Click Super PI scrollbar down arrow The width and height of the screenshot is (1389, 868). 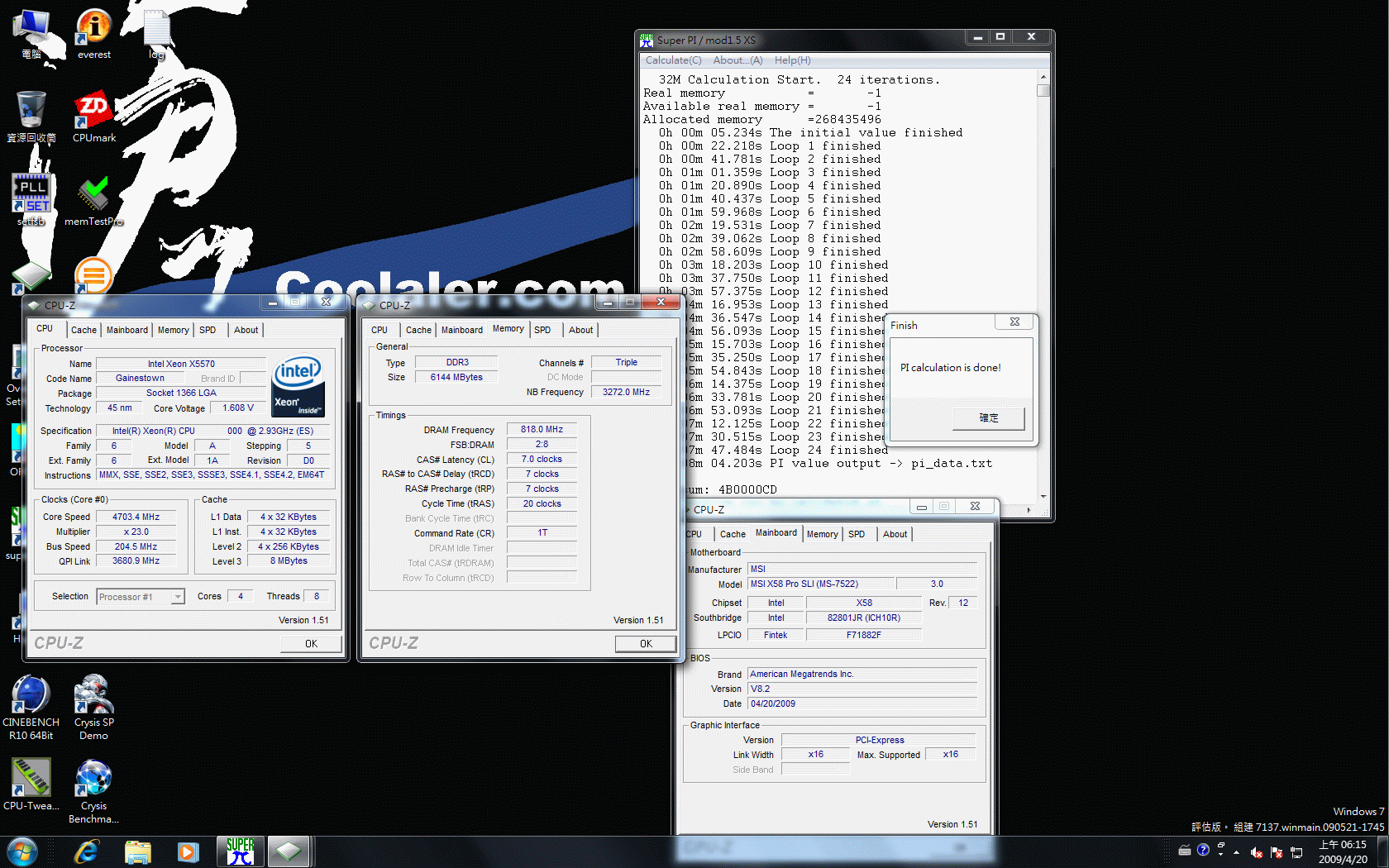[1043, 497]
